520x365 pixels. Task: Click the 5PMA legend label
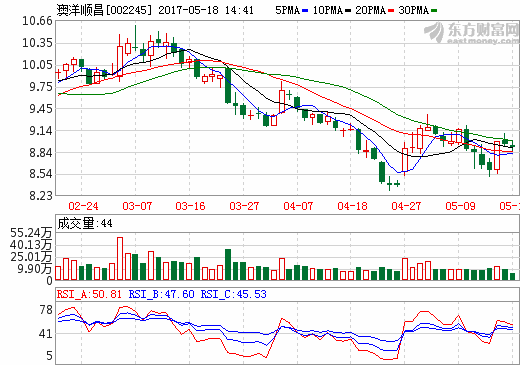[287, 10]
